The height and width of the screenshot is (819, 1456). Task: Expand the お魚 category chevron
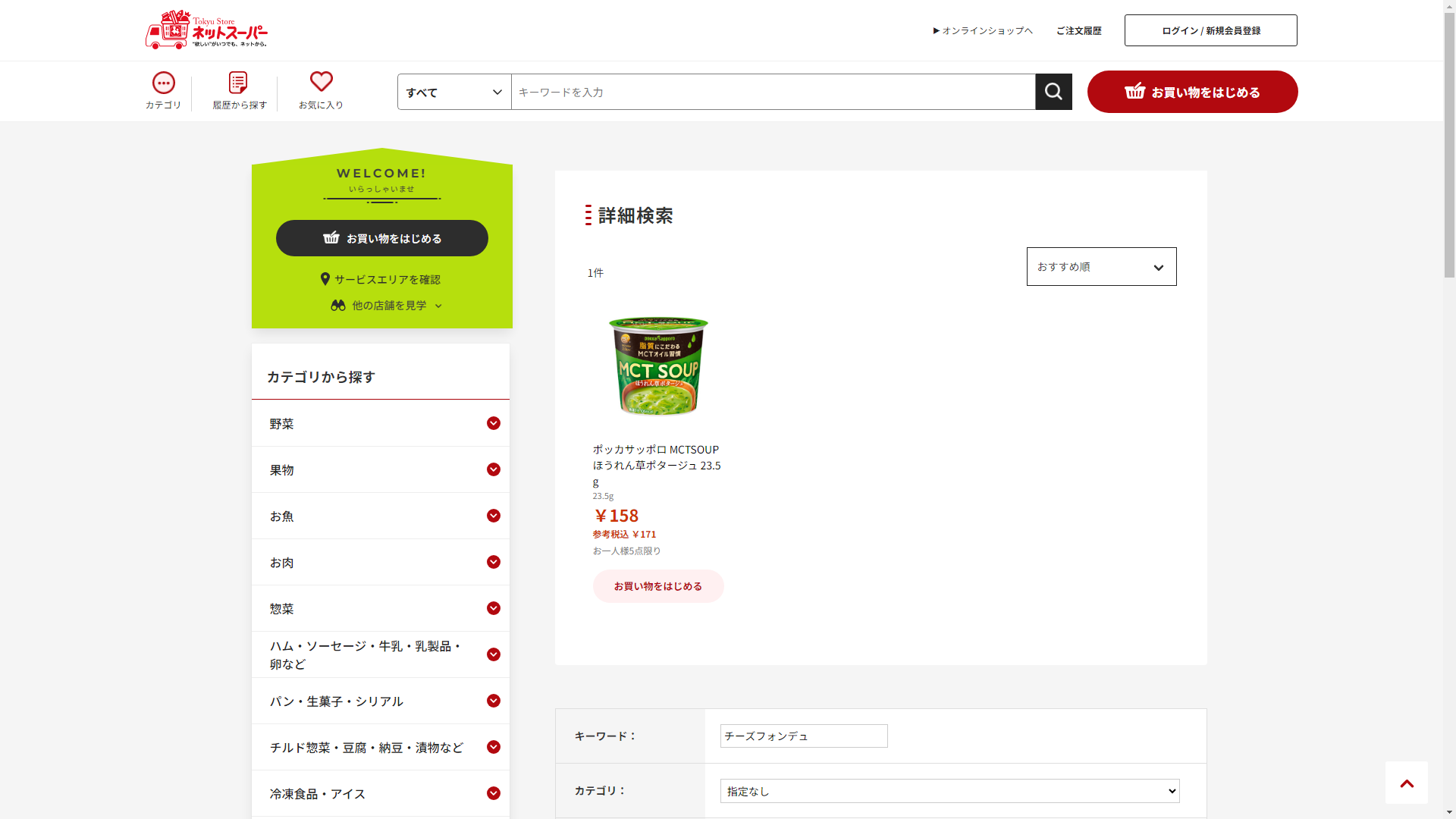[494, 516]
